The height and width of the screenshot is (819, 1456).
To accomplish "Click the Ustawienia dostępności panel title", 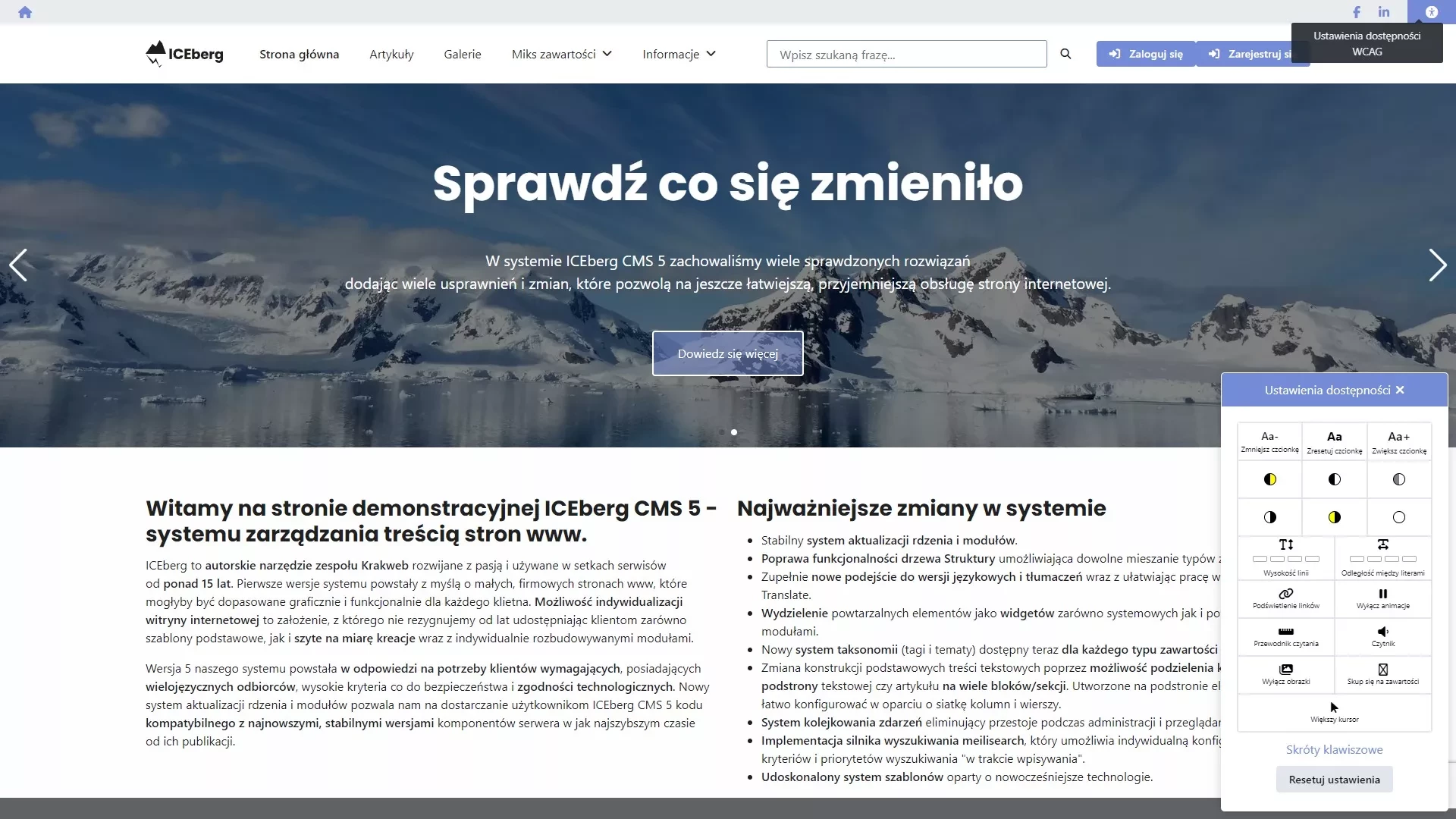I will (x=1327, y=390).
